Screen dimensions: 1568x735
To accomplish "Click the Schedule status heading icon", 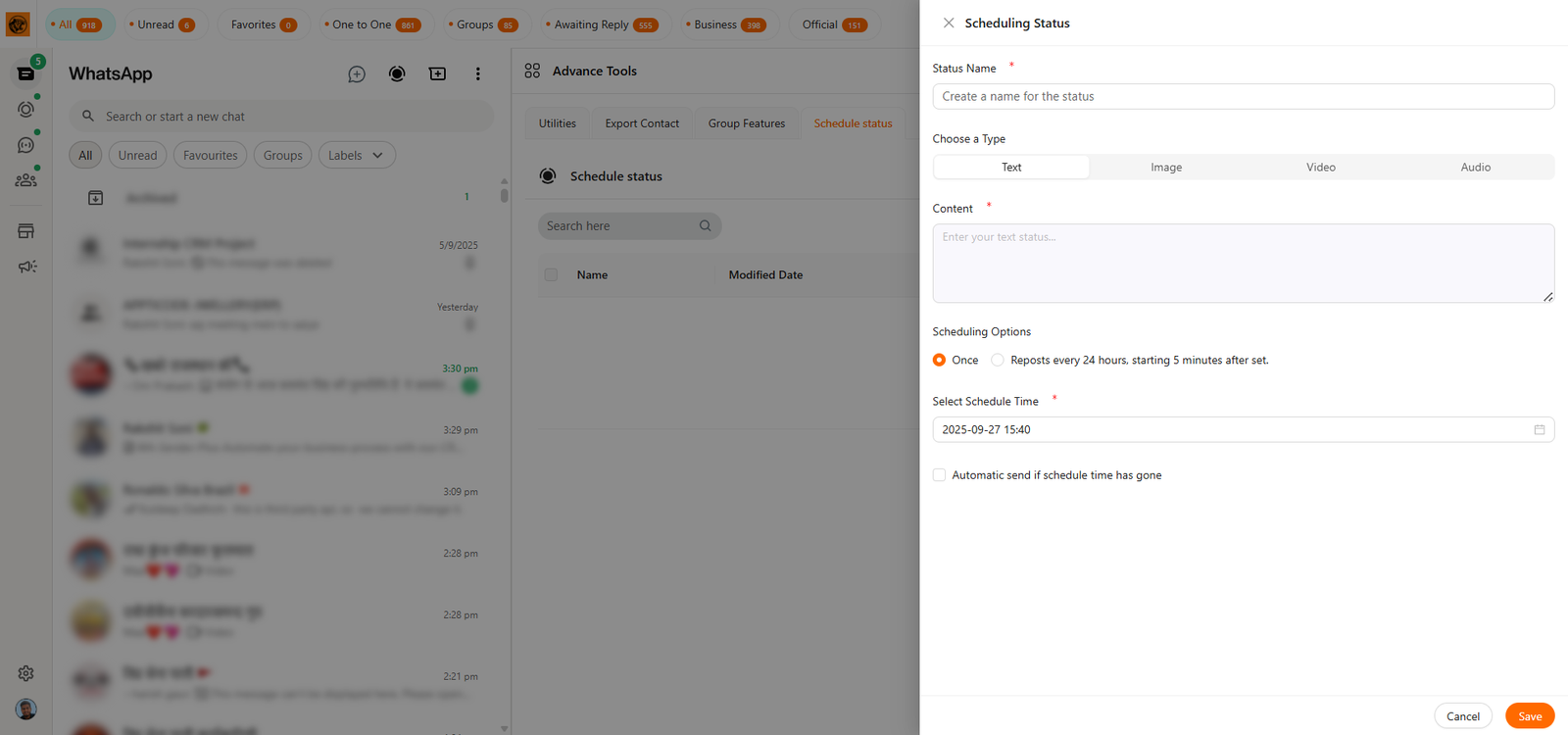I will point(548,176).
